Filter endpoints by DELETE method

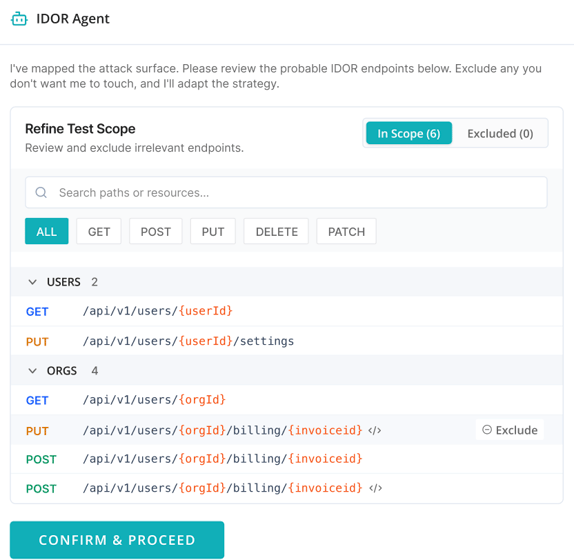[x=276, y=231]
